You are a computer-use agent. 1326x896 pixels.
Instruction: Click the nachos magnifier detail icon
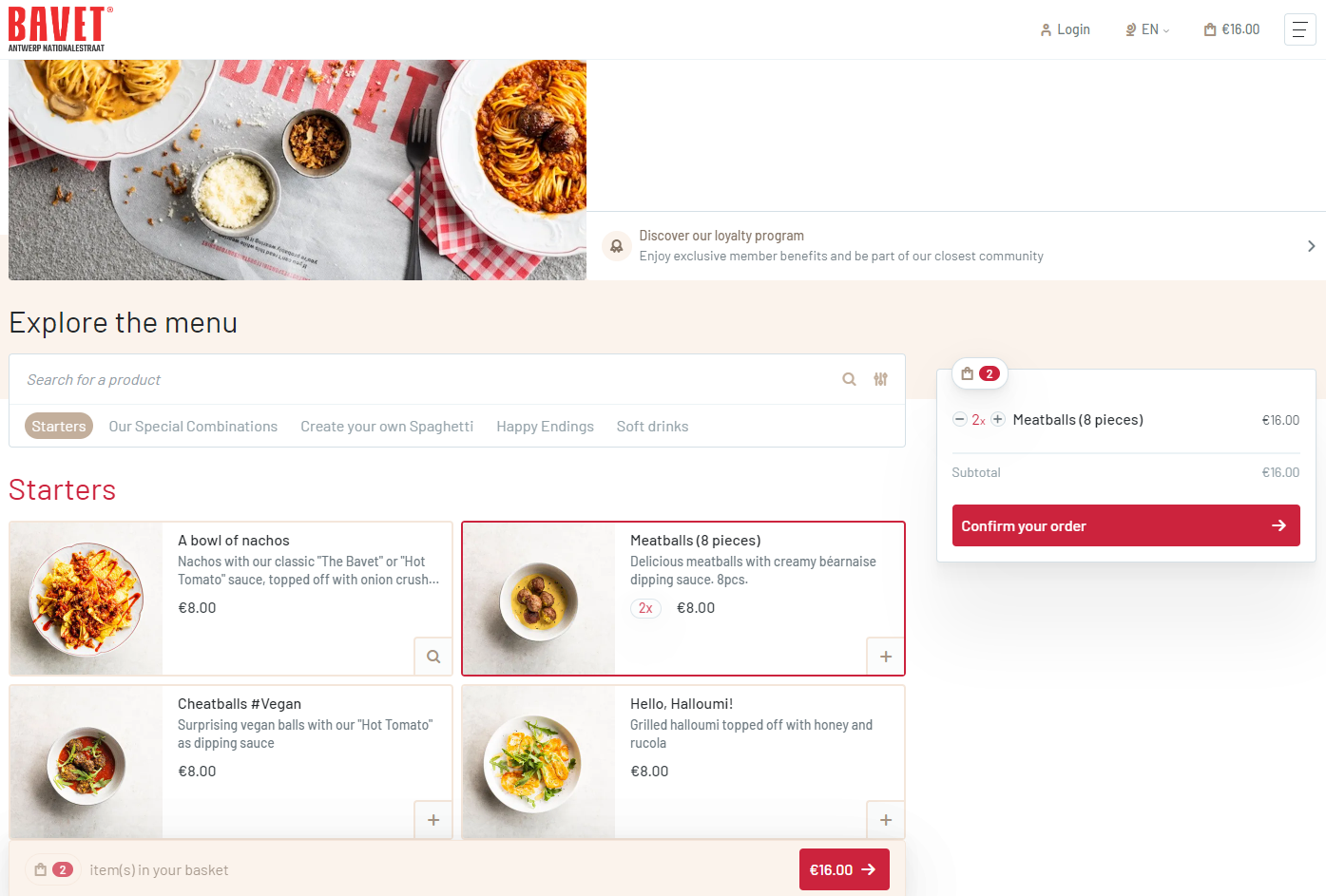(433, 657)
